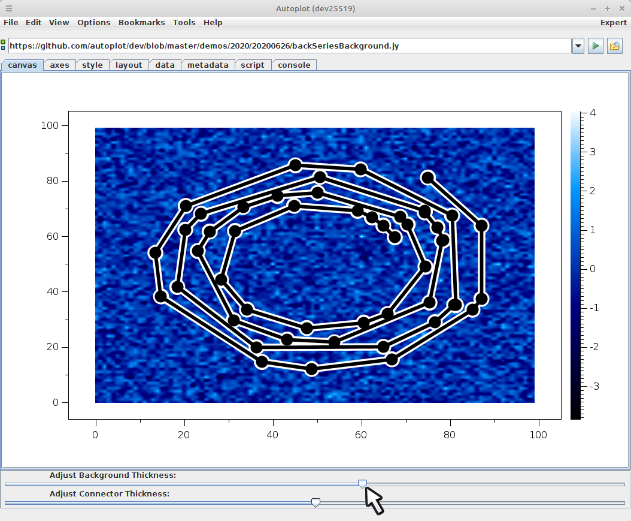Click y-axis label 80
This screenshot has width=631, height=521.
click(52, 181)
